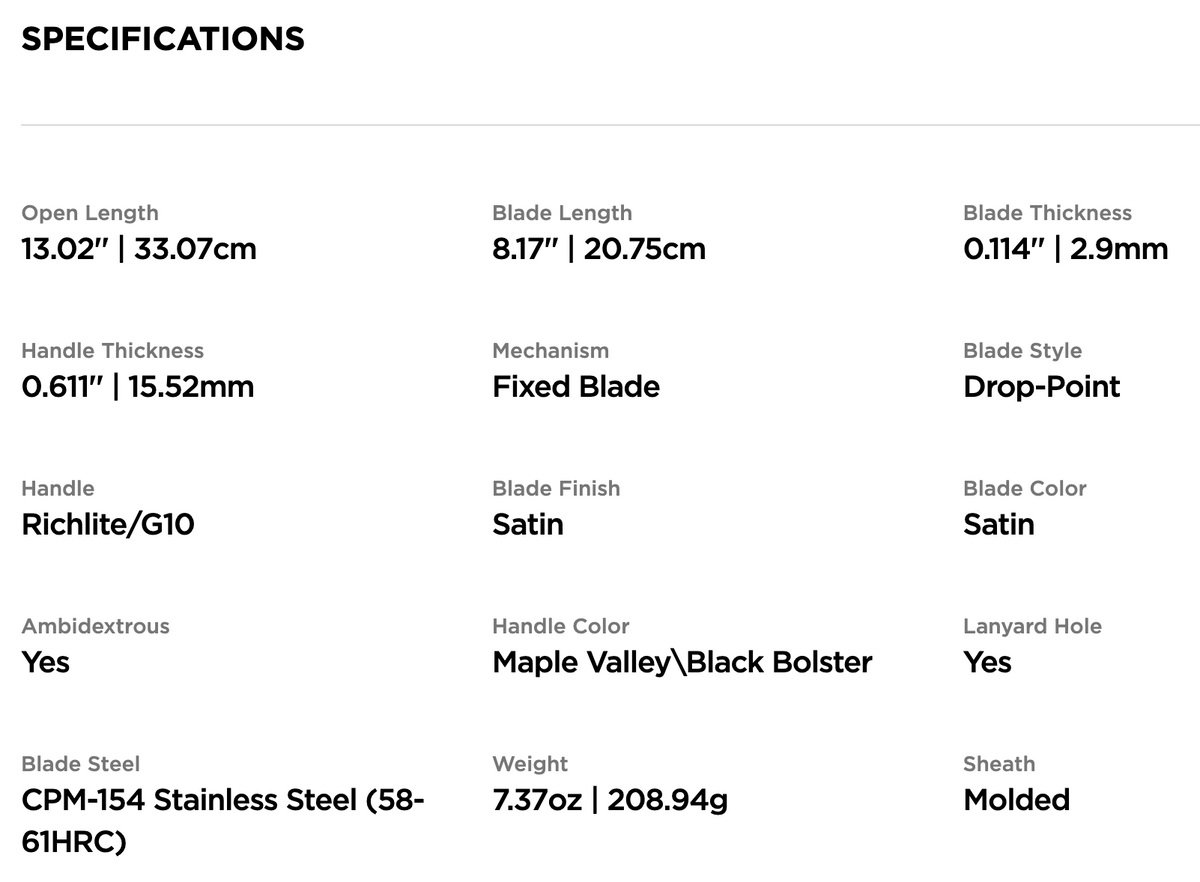
Task: Click the Satin value under Blade Color
Action: click(999, 524)
